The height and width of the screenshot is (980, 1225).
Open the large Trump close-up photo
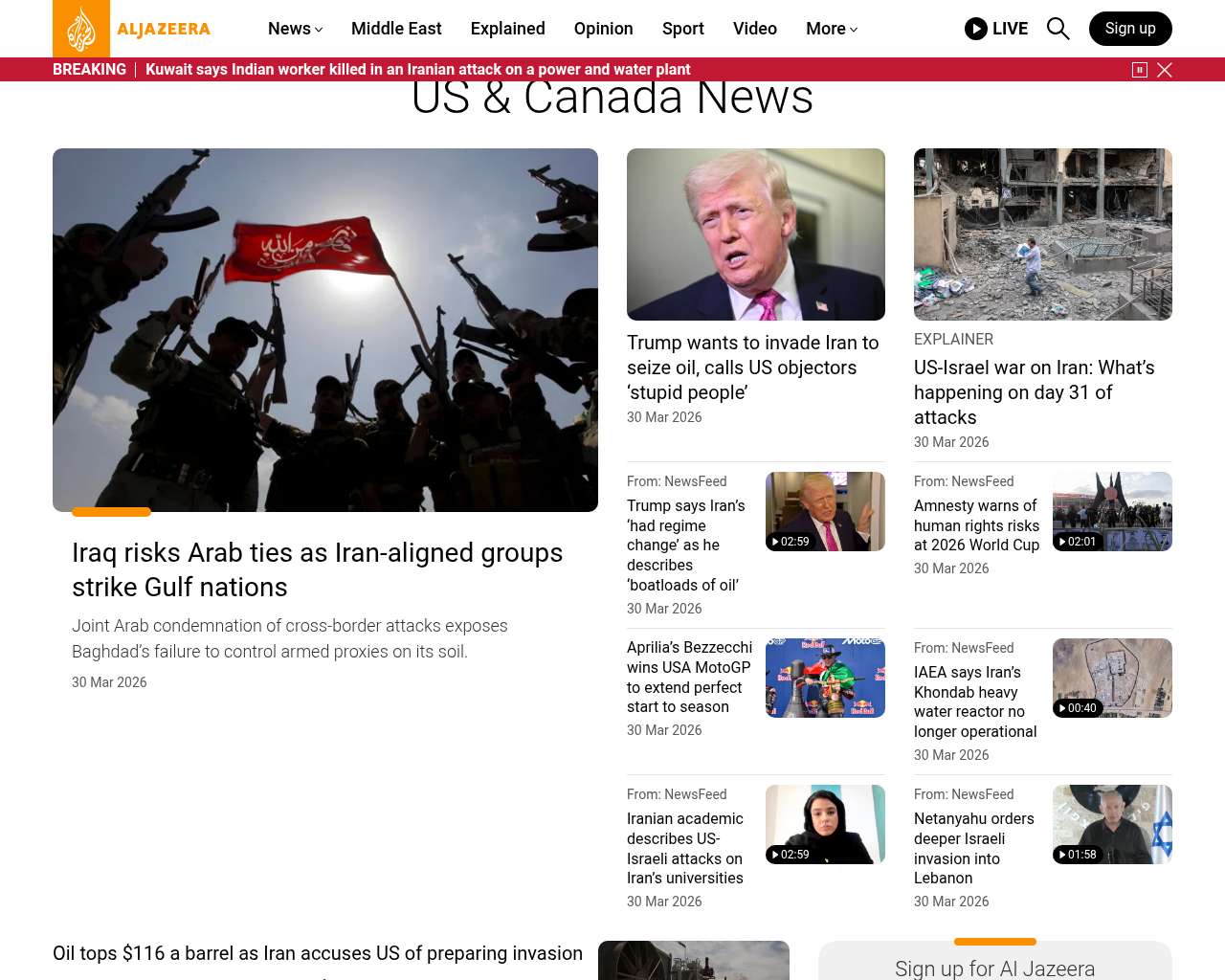pyautogui.click(x=756, y=234)
